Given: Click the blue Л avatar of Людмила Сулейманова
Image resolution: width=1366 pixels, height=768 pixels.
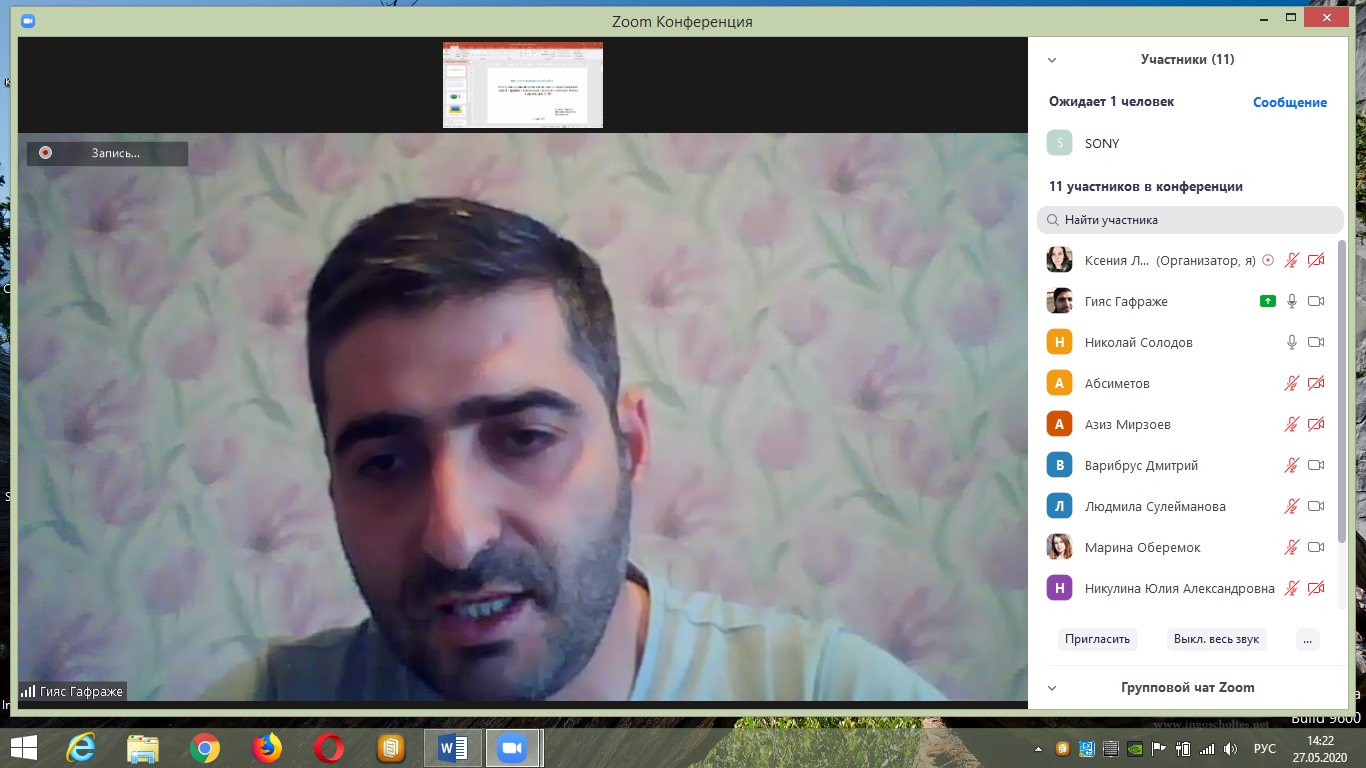Looking at the screenshot, I should 1060,506.
